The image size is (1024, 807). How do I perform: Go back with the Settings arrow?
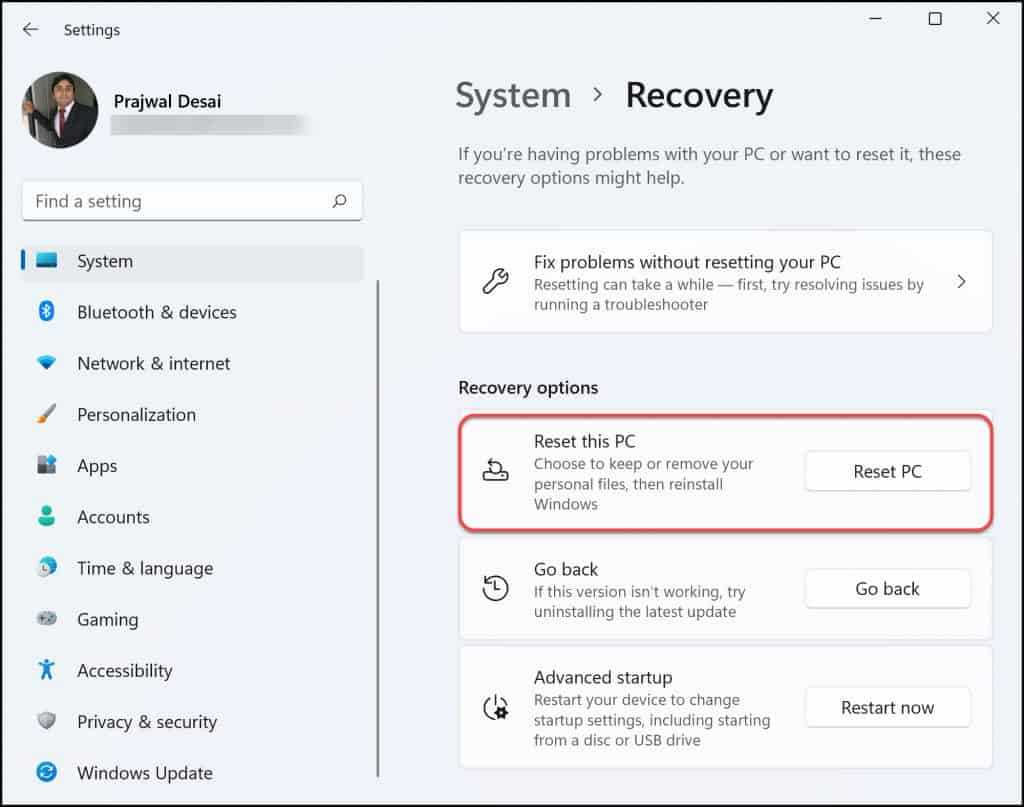tap(30, 29)
